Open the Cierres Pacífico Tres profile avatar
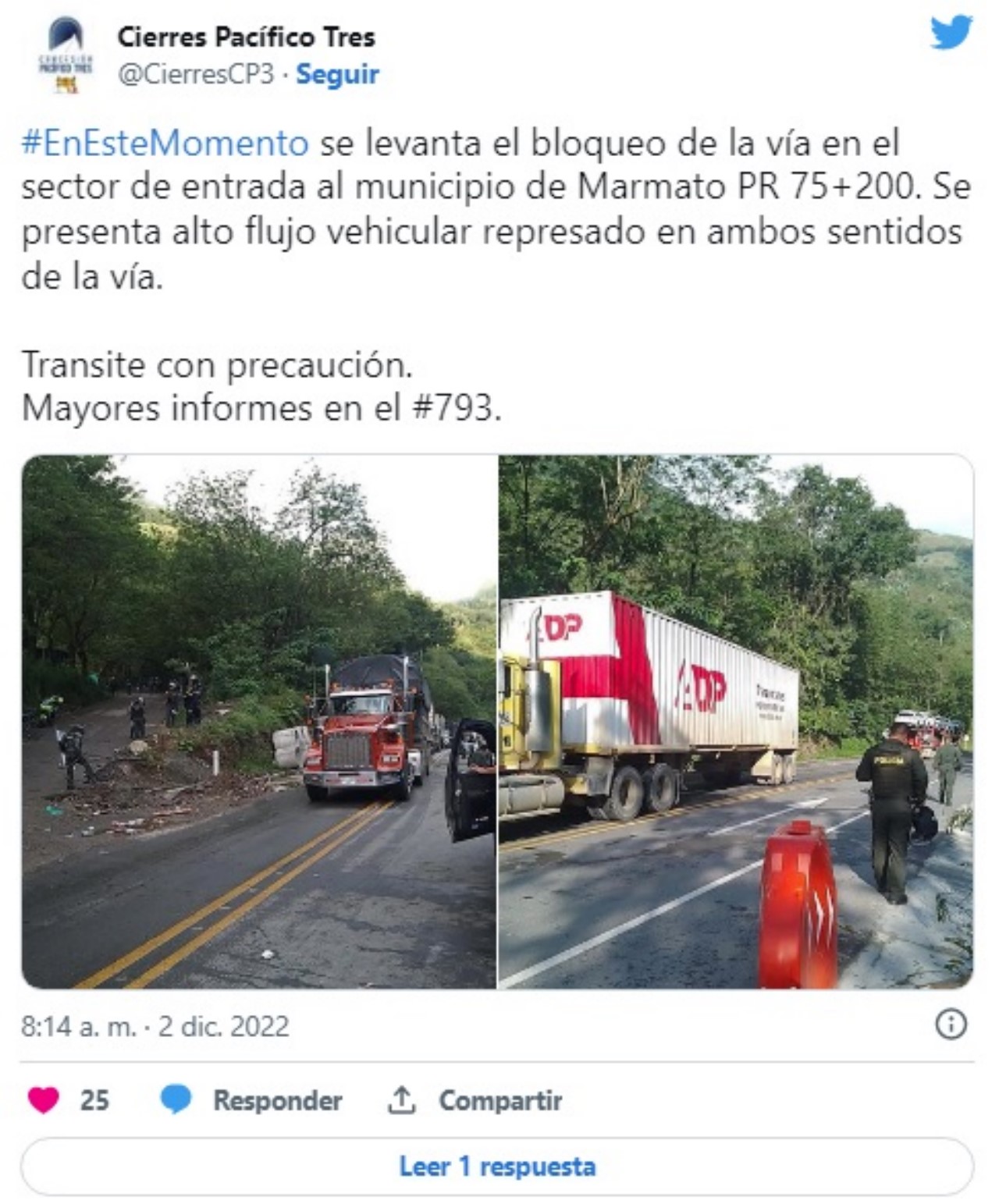Screen dimensions: 999x1204 tap(66, 56)
